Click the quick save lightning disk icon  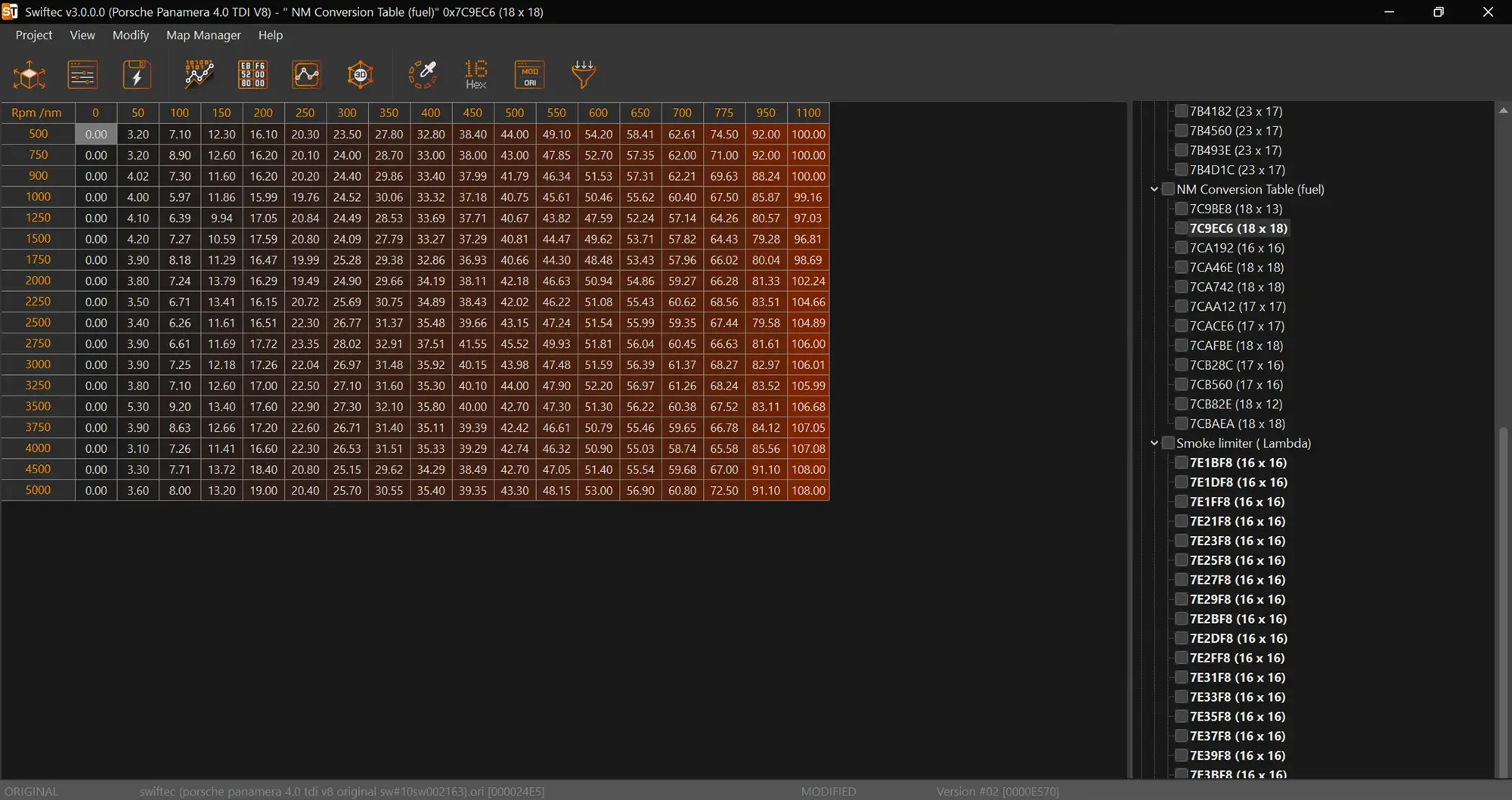pos(137,75)
